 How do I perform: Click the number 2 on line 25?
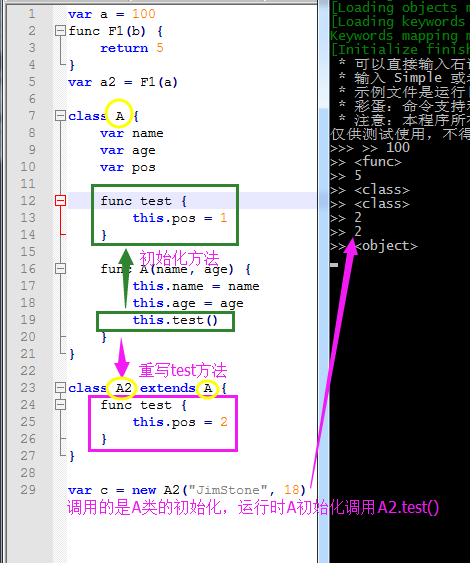(224, 422)
